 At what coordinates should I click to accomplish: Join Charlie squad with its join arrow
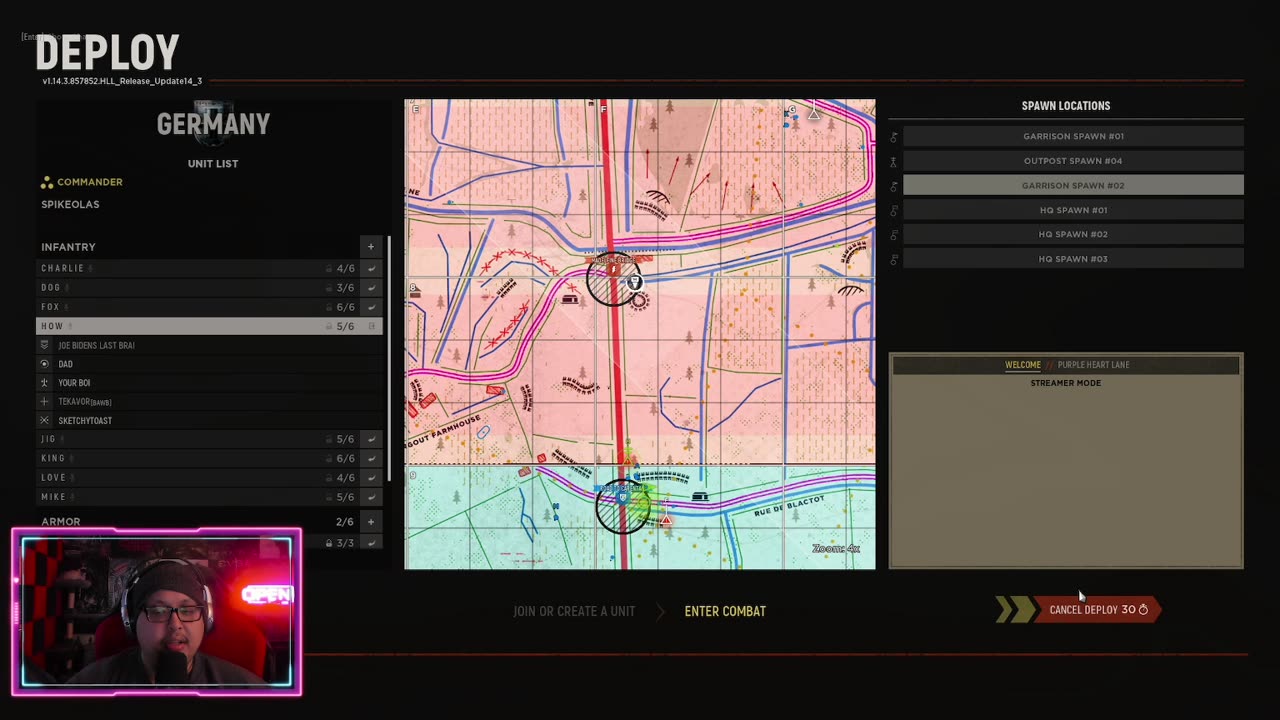(x=372, y=269)
